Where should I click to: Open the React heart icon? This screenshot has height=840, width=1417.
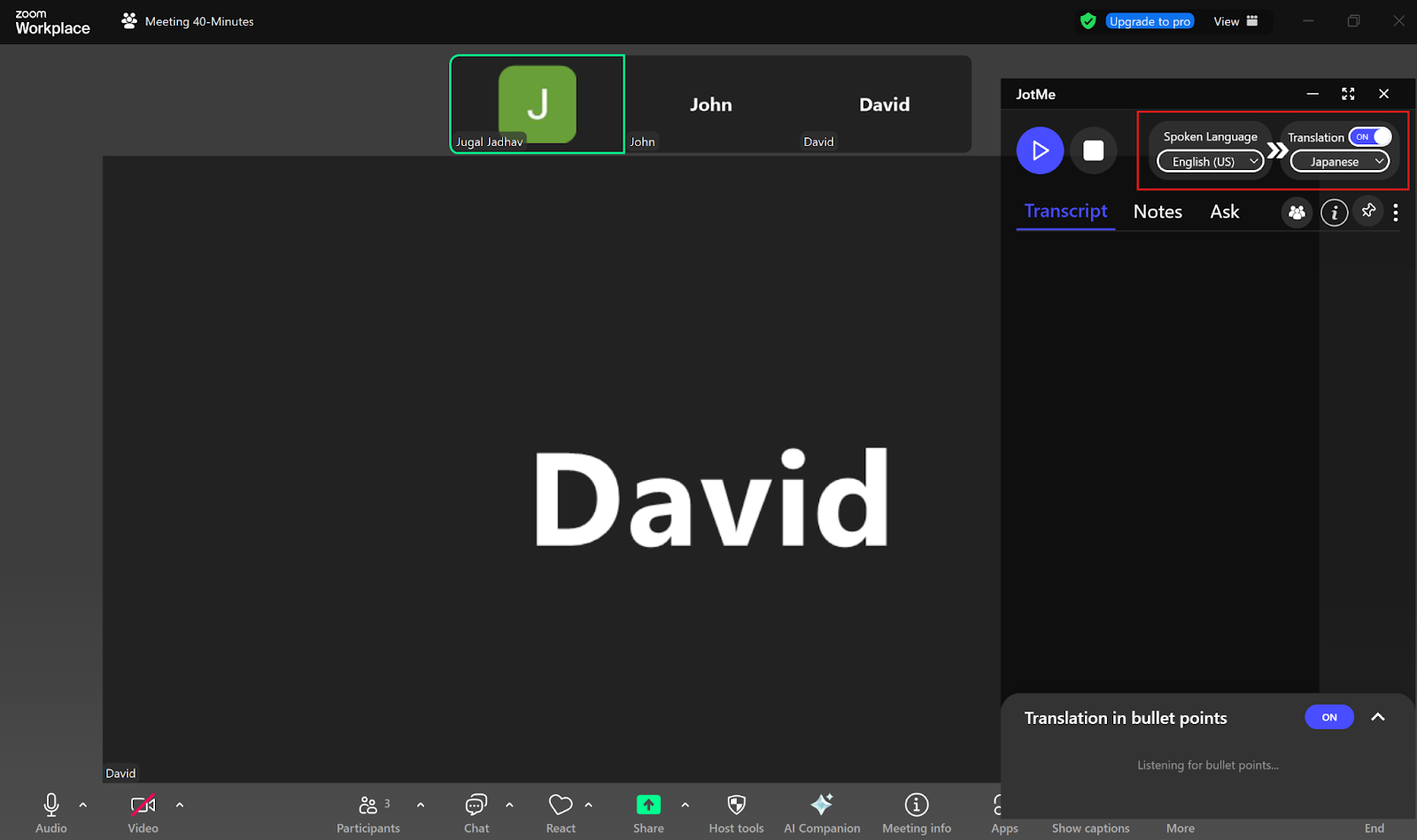pos(561,805)
